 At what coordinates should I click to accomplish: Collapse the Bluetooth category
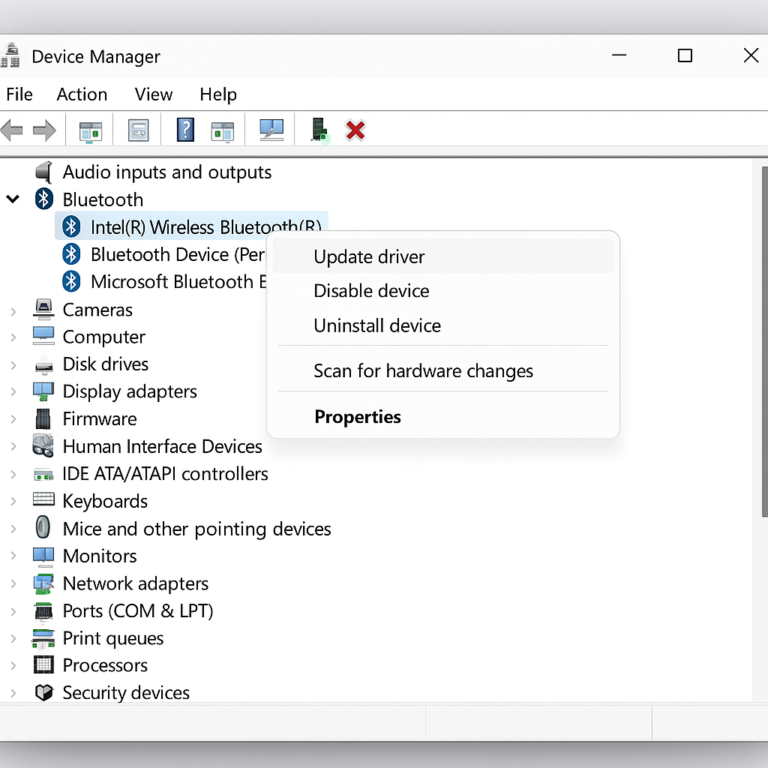[13, 199]
